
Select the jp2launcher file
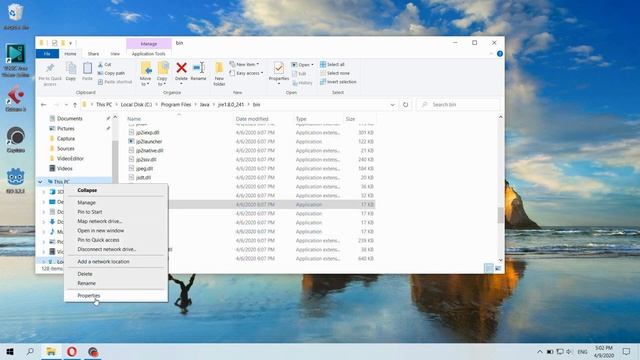pyautogui.click(x=149, y=142)
